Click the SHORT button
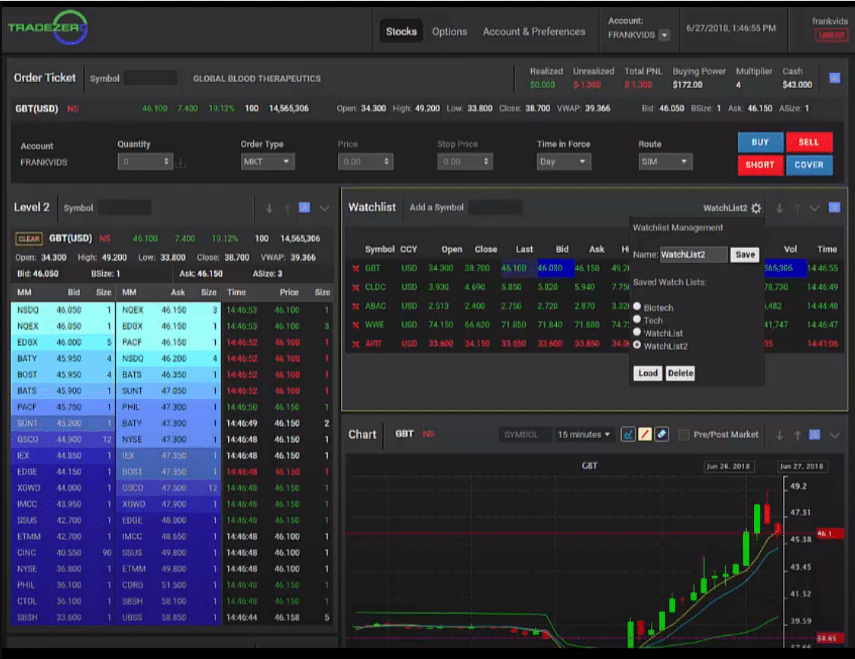 (760, 165)
